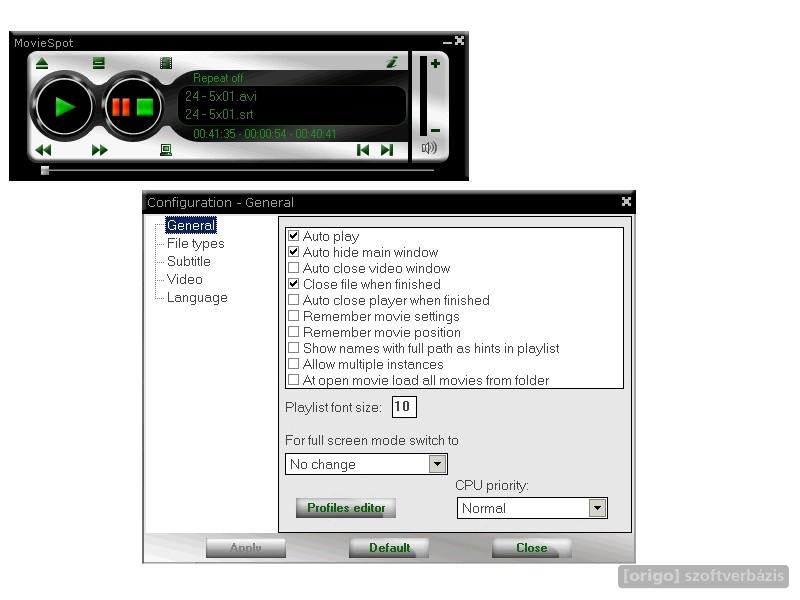Viewport: 800px width, 600px height.
Task: Open the info icon in MovieSpot
Action: 392,62
